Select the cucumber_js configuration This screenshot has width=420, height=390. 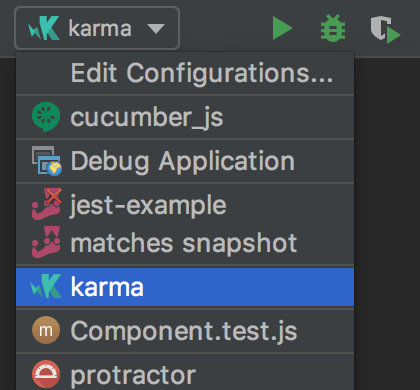[185, 117]
